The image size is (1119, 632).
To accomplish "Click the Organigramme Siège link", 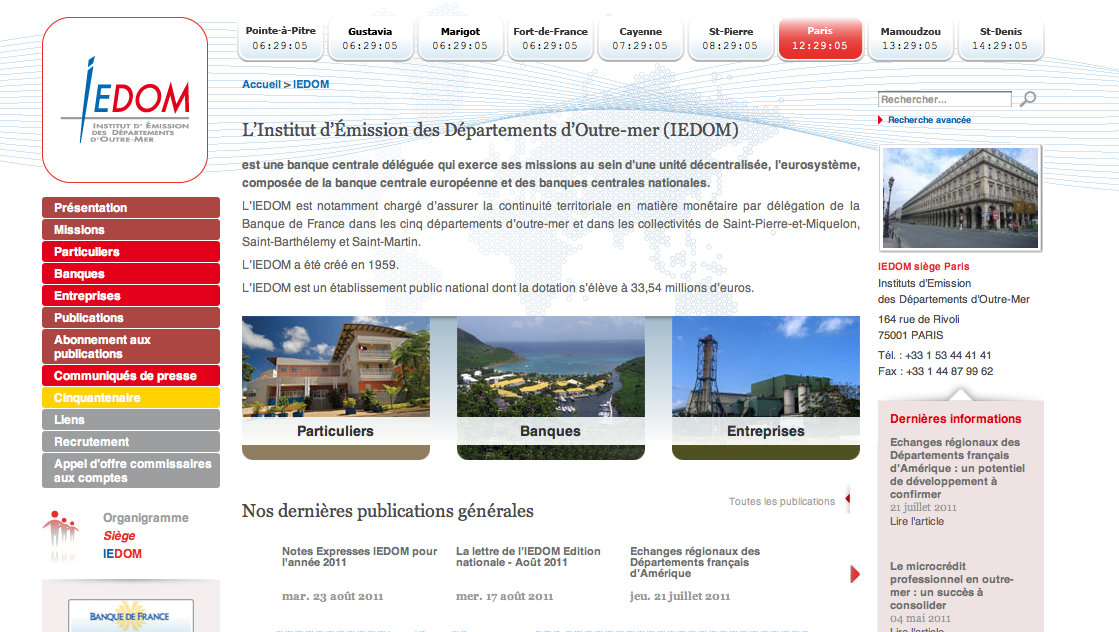I will (x=119, y=536).
